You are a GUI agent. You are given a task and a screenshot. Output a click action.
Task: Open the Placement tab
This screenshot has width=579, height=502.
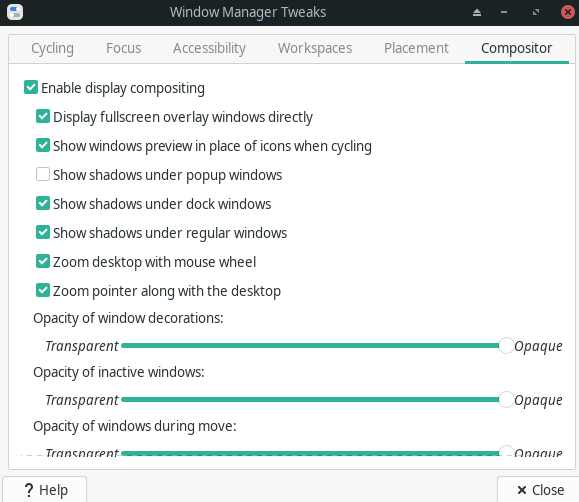point(416,48)
